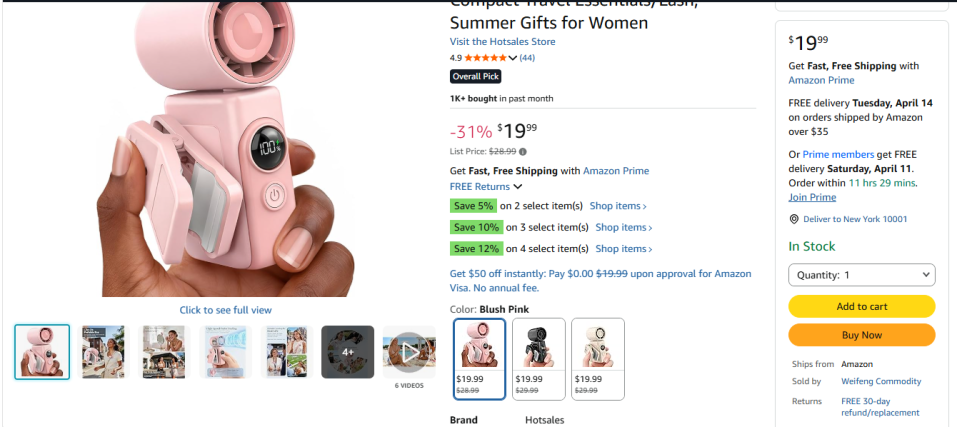The width and height of the screenshot is (957, 427).
Task: Click the delivery location pin icon
Action: pos(794,219)
